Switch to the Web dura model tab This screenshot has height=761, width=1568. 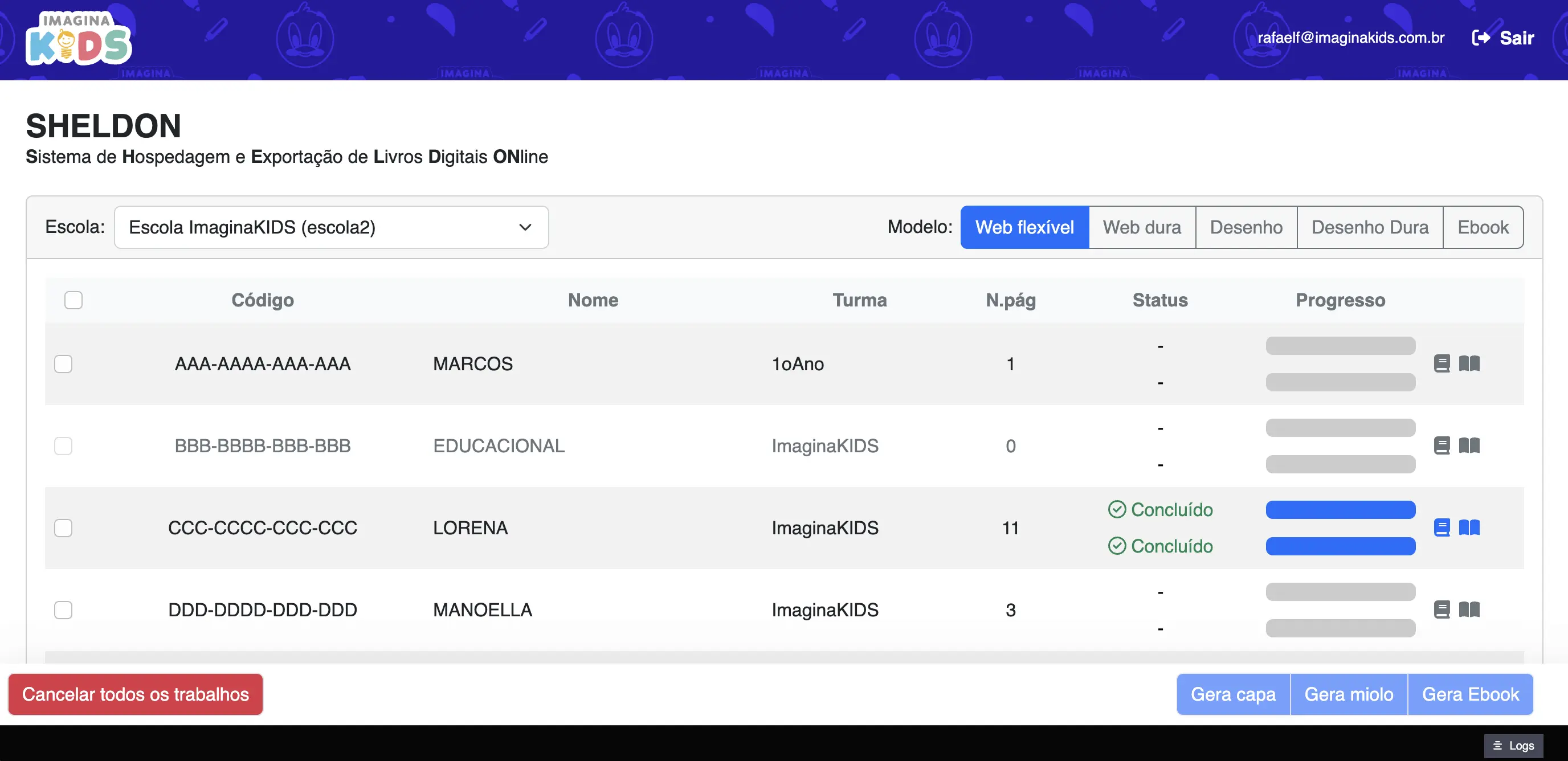click(x=1142, y=227)
